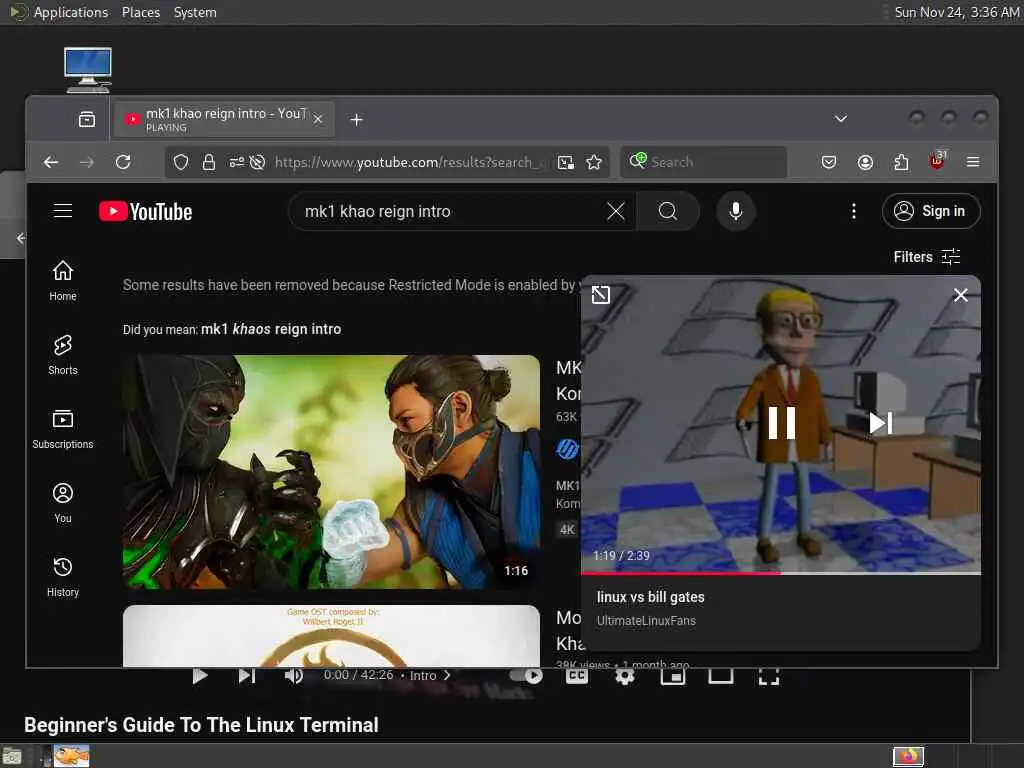This screenshot has height=768, width=1024.
Task: Open a new Firefox tab
Action: 357,120
